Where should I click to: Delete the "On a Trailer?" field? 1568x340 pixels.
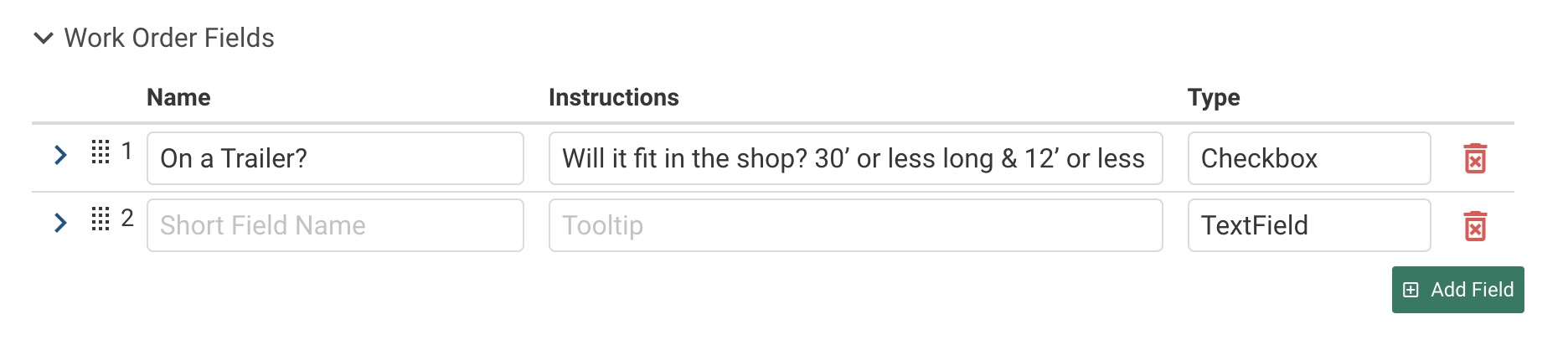pos(1474,158)
